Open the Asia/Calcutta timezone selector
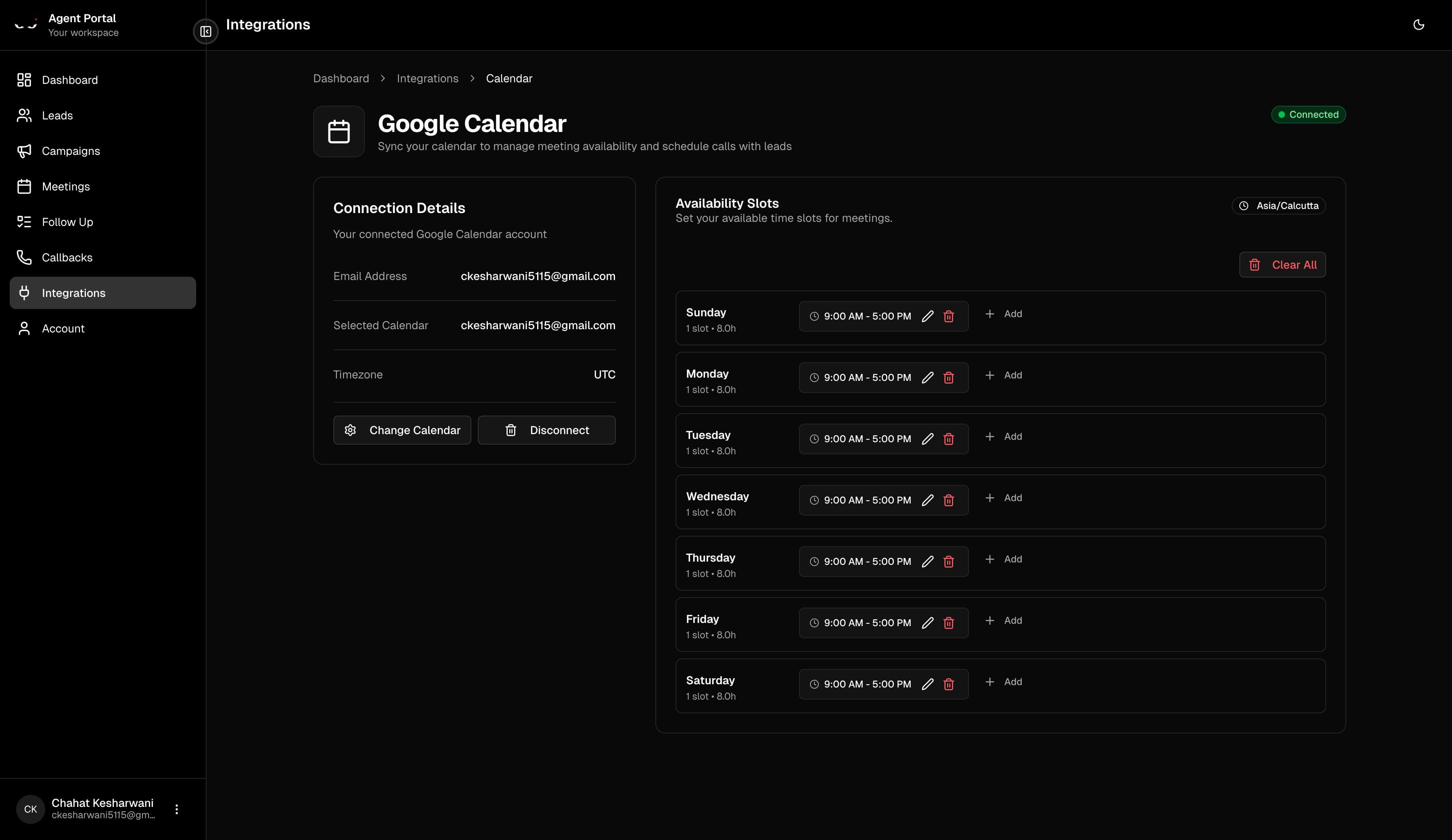1452x840 pixels. point(1279,206)
